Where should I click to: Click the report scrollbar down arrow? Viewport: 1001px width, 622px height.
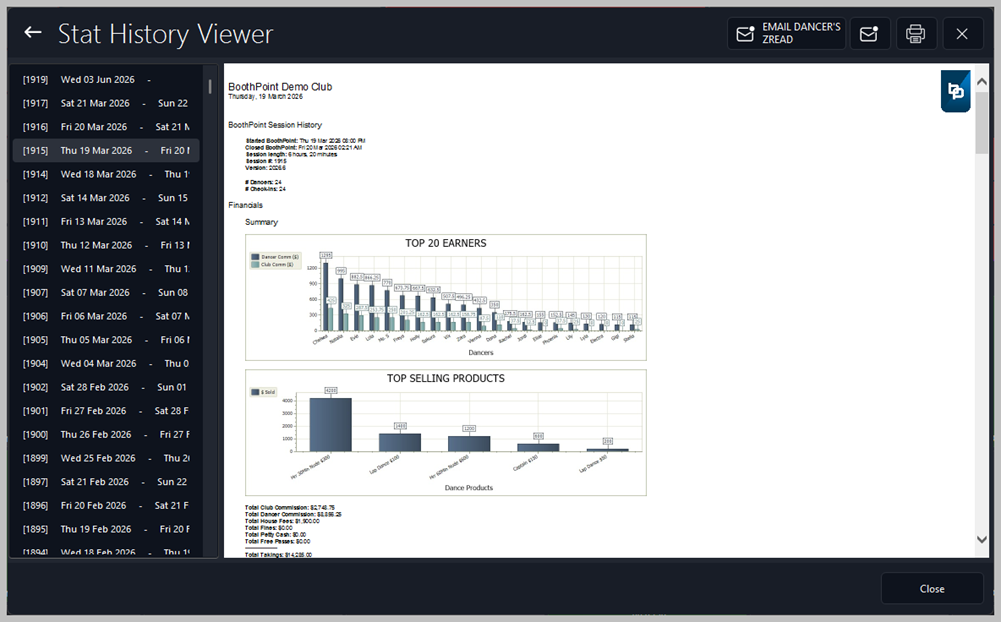tap(982, 540)
